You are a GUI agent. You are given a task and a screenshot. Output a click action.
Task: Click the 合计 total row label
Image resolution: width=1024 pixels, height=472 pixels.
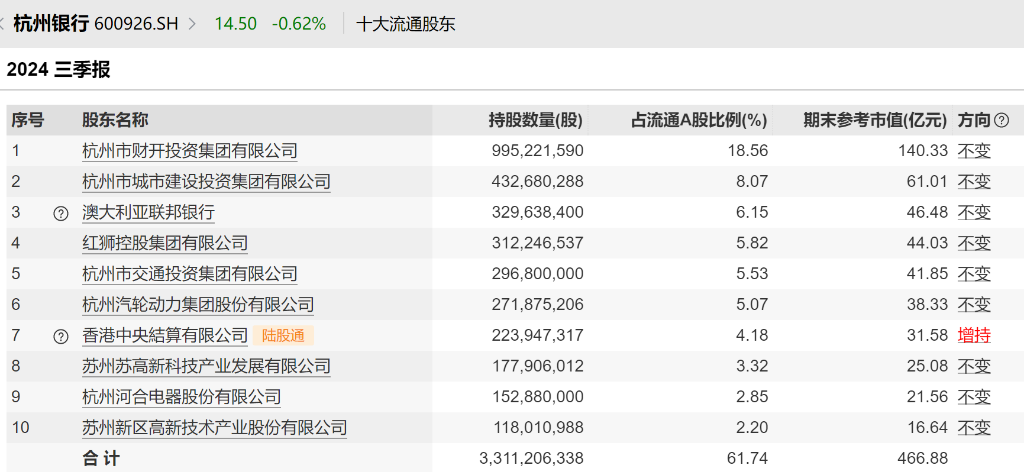(x=101, y=458)
